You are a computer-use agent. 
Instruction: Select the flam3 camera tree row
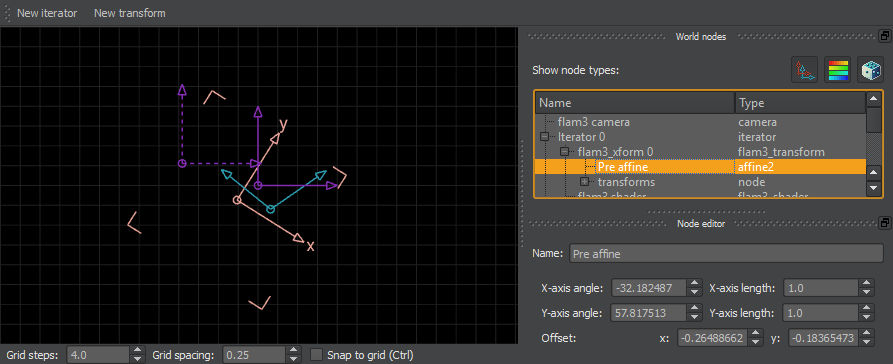click(x=700, y=122)
